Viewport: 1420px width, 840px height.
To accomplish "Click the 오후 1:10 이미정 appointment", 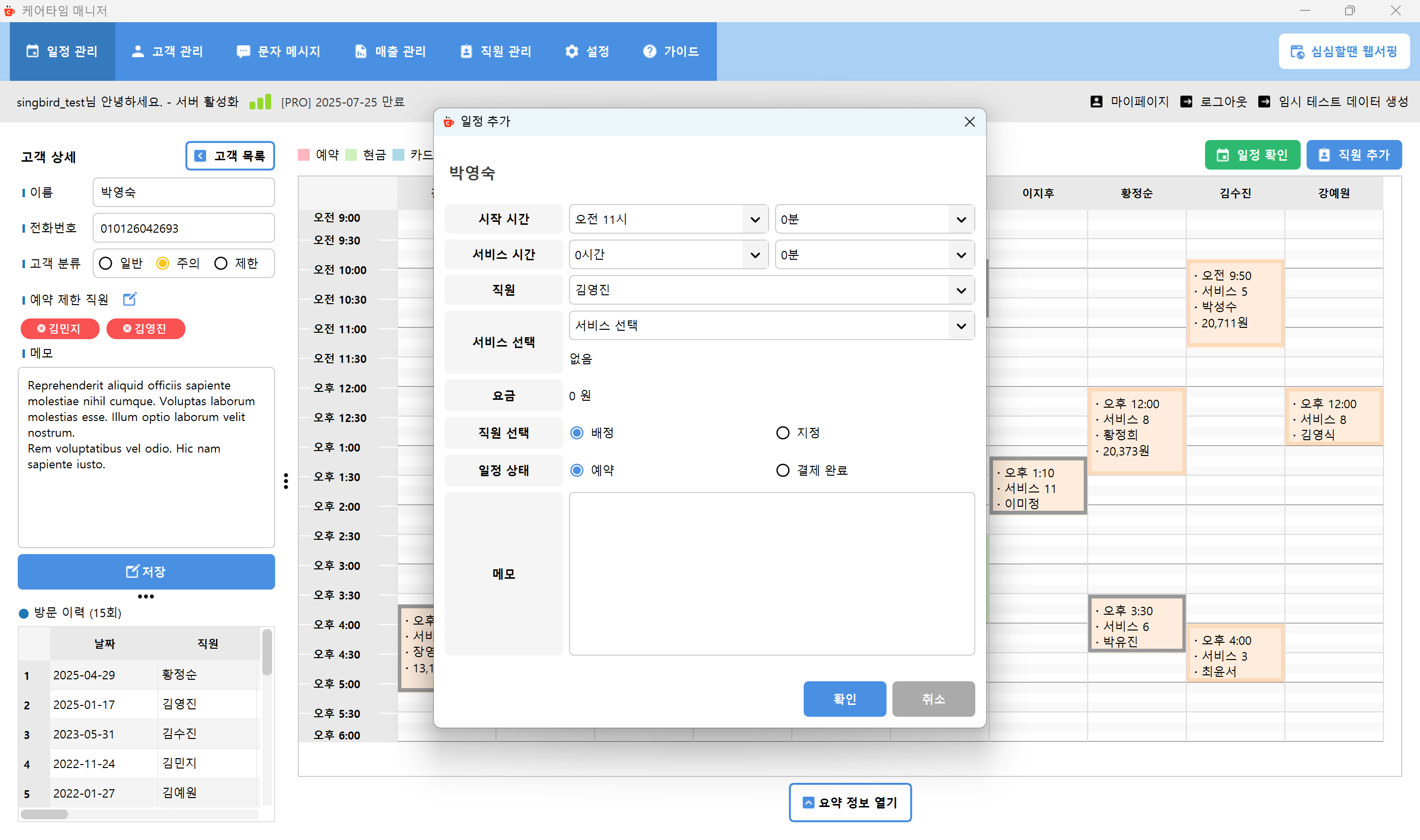I will (x=1038, y=486).
